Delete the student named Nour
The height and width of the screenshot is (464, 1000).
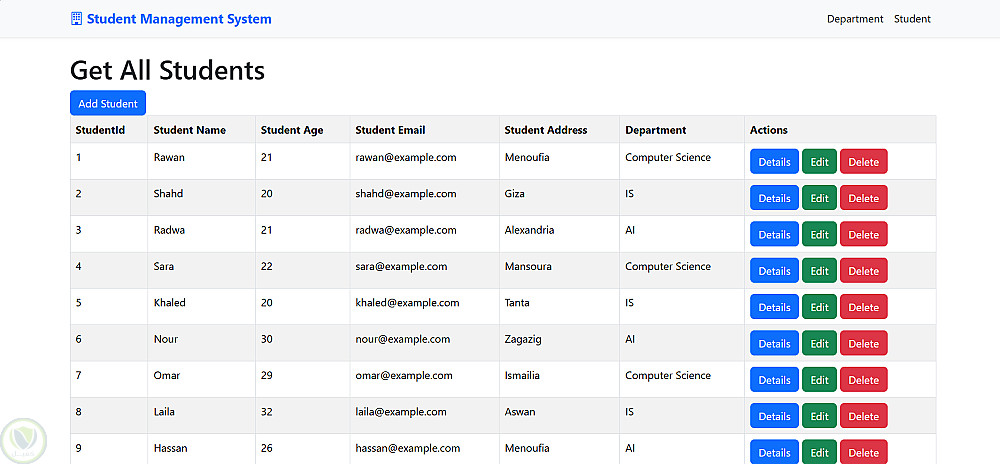pos(863,344)
